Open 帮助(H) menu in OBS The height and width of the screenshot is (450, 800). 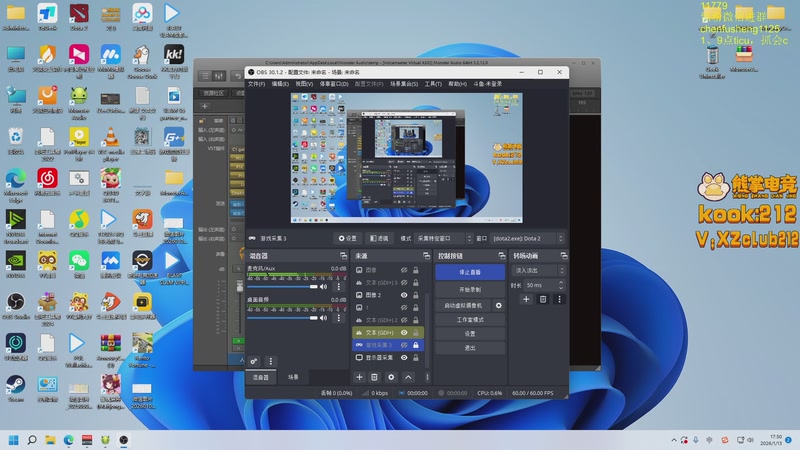457,84
